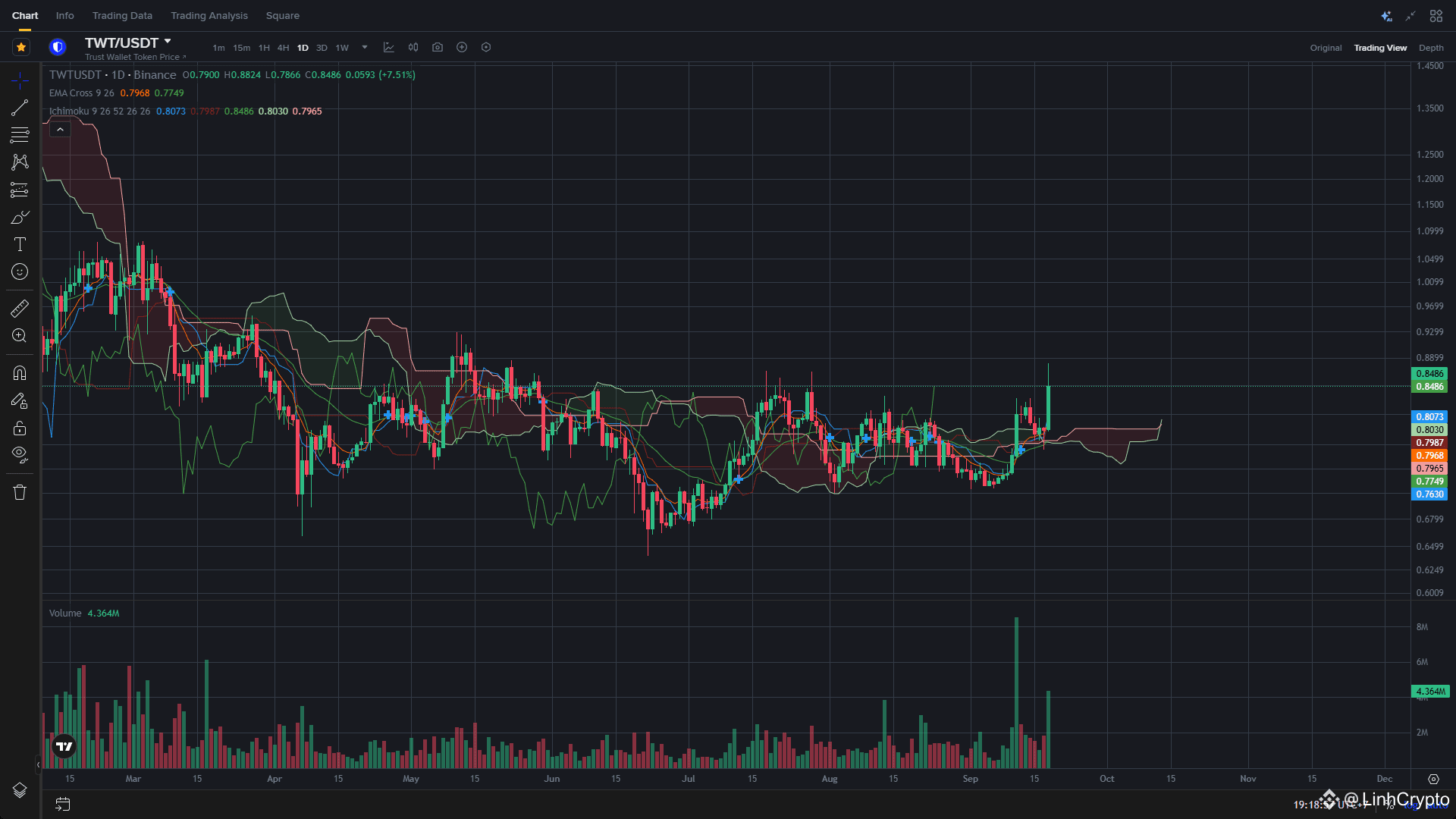Select the trend line drawing tool
Image resolution: width=1456 pixels, height=819 pixels.
pos(20,107)
